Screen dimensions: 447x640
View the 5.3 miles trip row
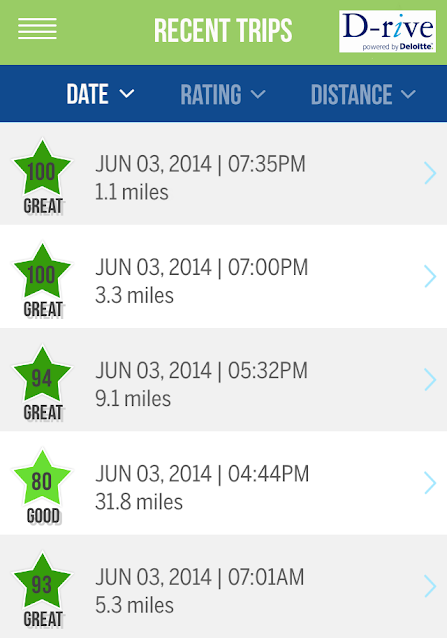(x=223, y=587)
